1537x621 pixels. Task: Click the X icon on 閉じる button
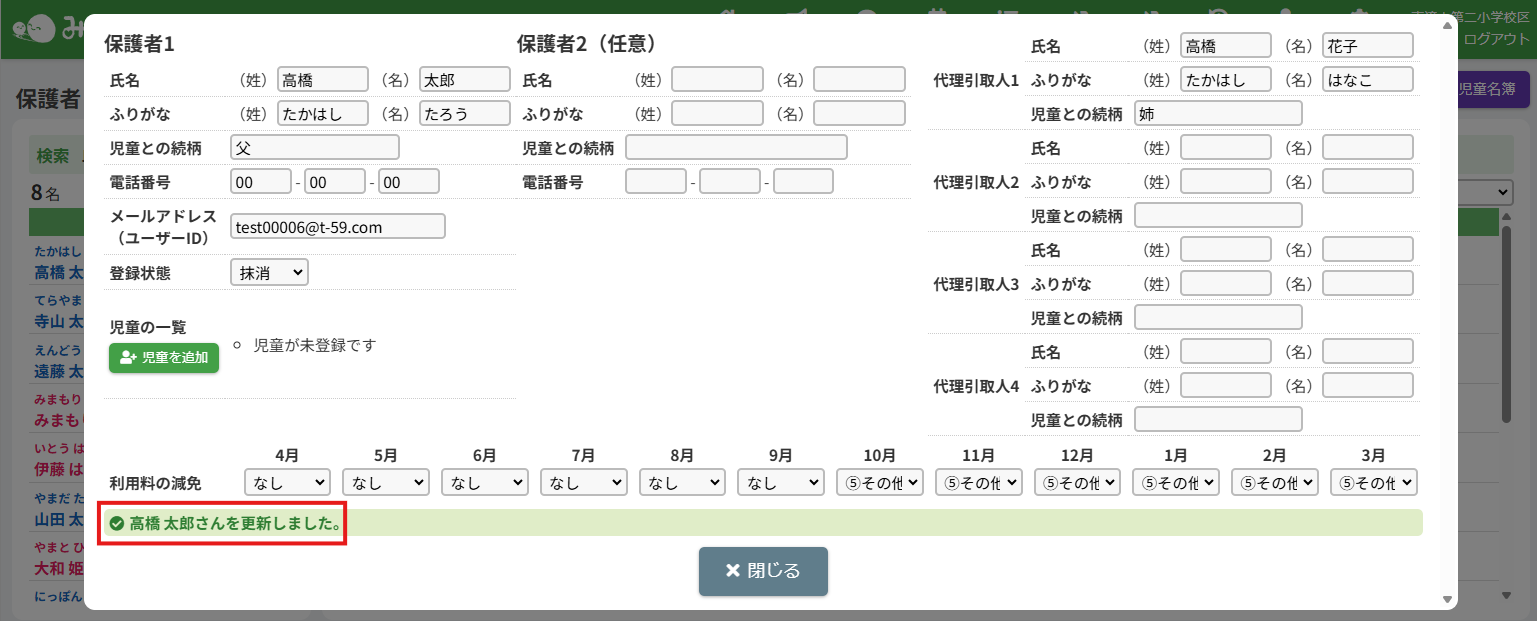click(732, 571)
